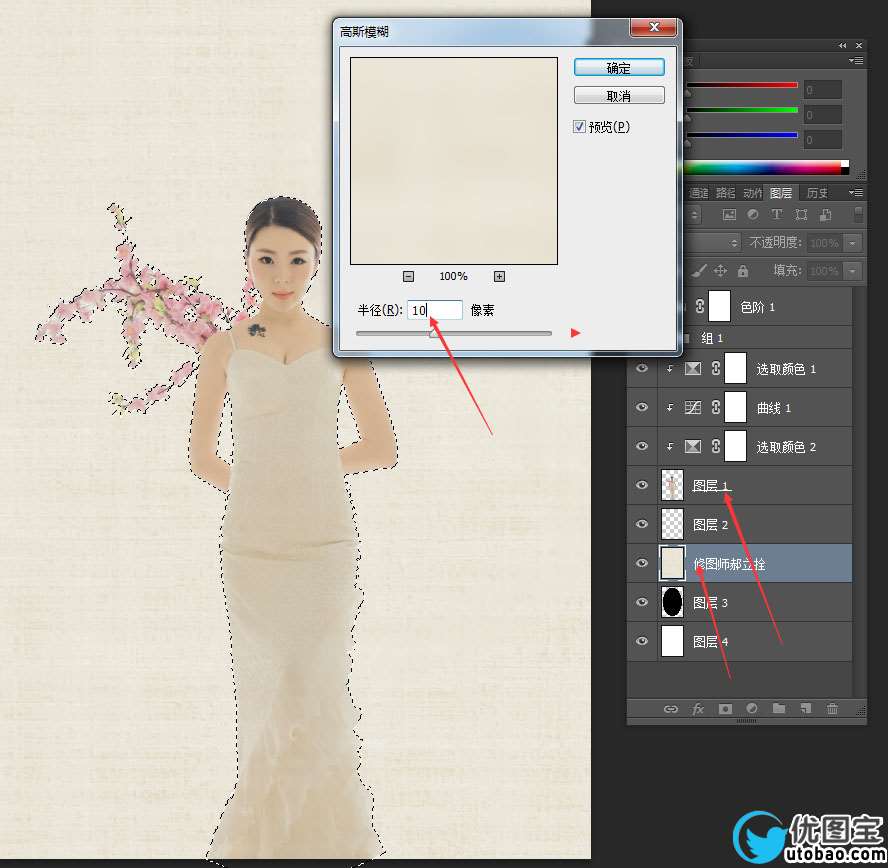Screen dimensions: 888x868
Task: Open the color panel flyout menu
Action: click(856, 60)
